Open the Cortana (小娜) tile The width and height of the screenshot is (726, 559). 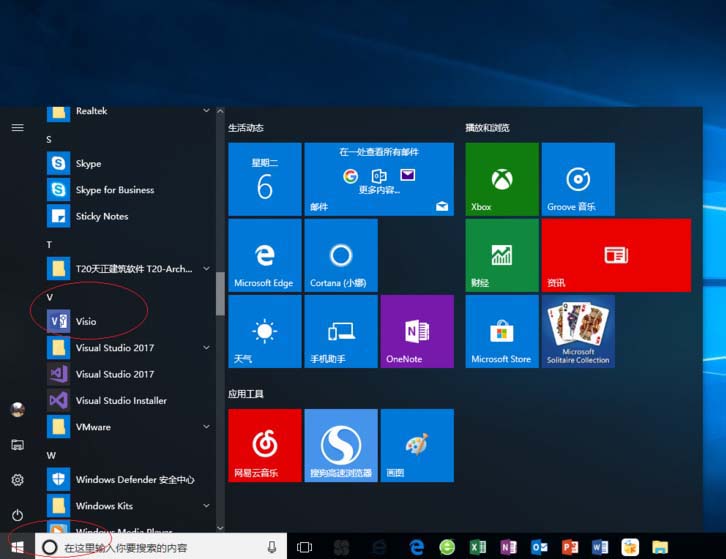341,255
